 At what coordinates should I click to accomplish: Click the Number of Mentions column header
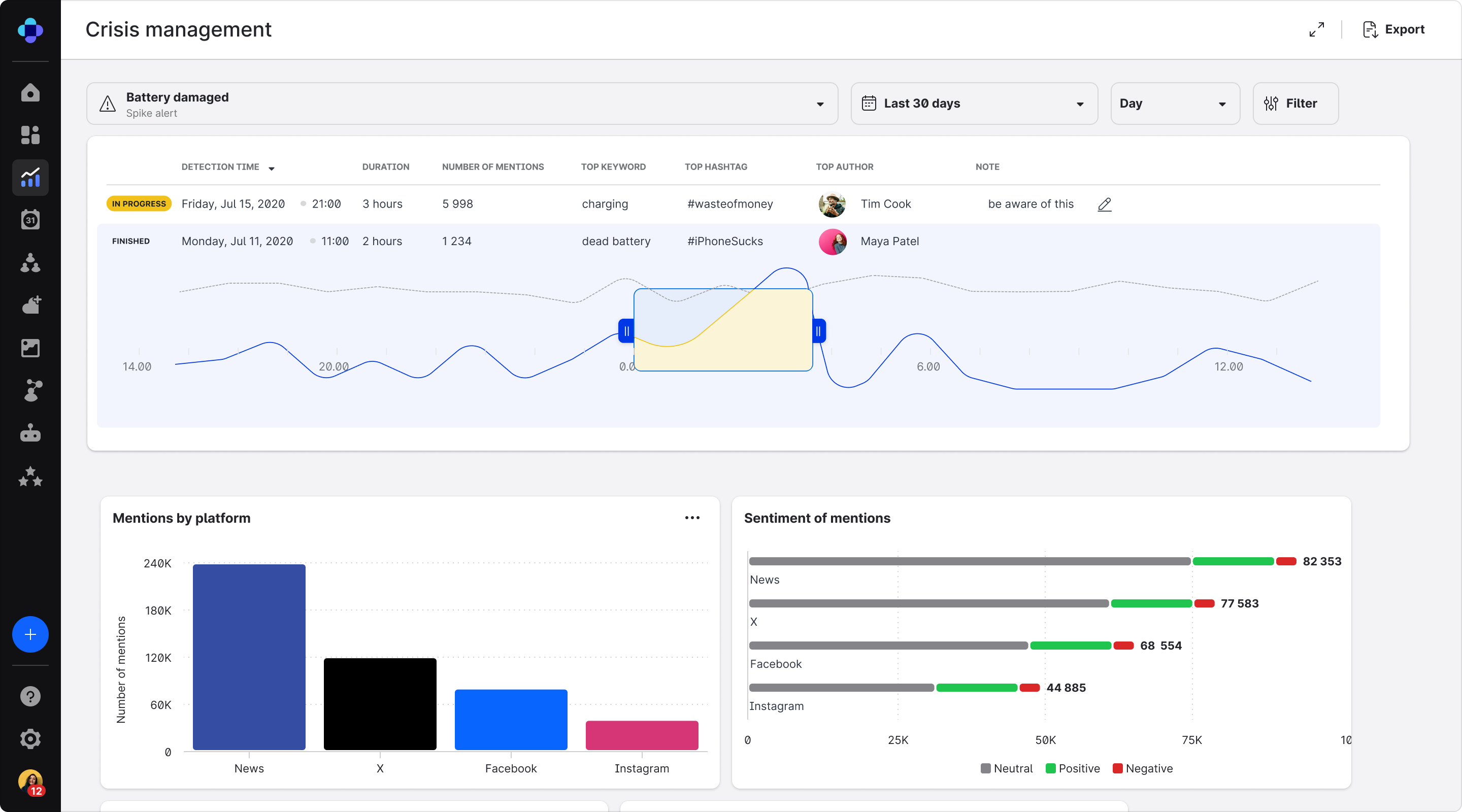coord(492,167)
